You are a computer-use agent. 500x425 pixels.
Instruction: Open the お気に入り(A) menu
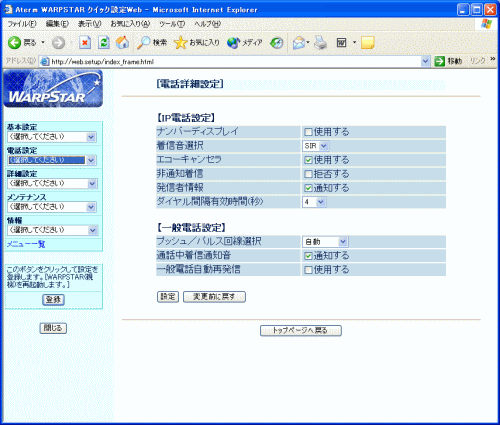130,24
